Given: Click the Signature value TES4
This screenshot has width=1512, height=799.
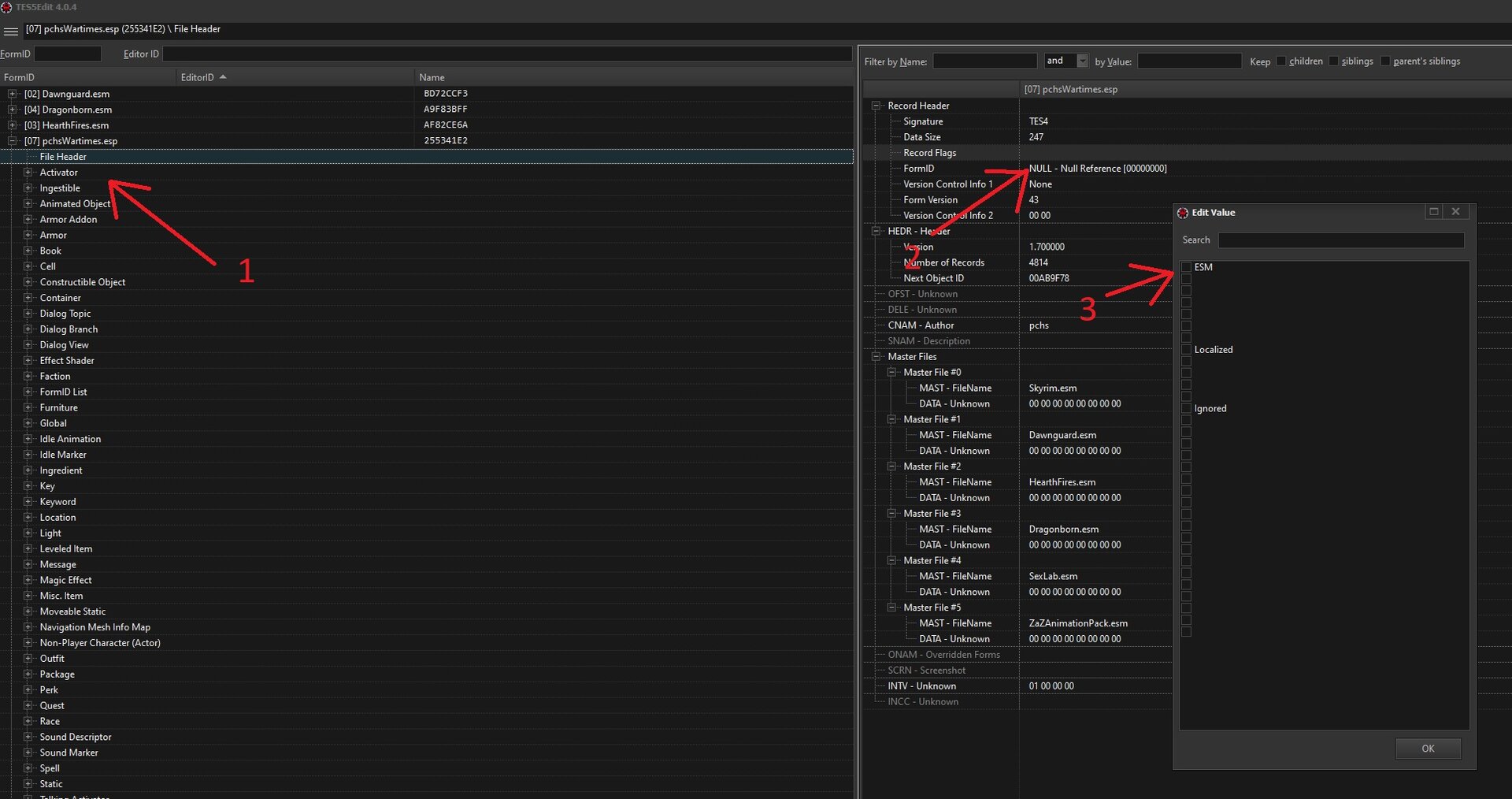Looking at the screenshot, I should point(1038,121).
